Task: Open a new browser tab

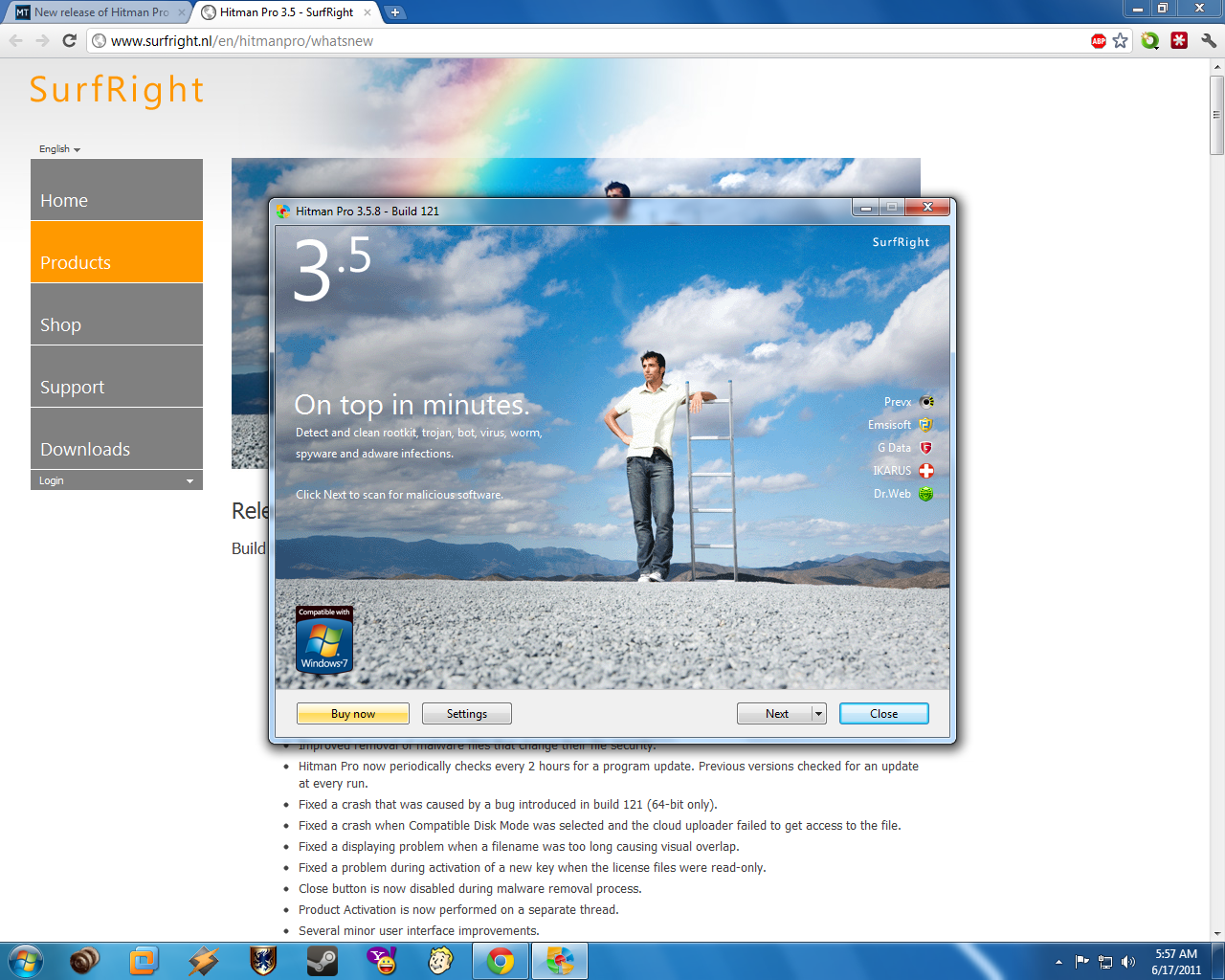Action: (x=394, y=12)
